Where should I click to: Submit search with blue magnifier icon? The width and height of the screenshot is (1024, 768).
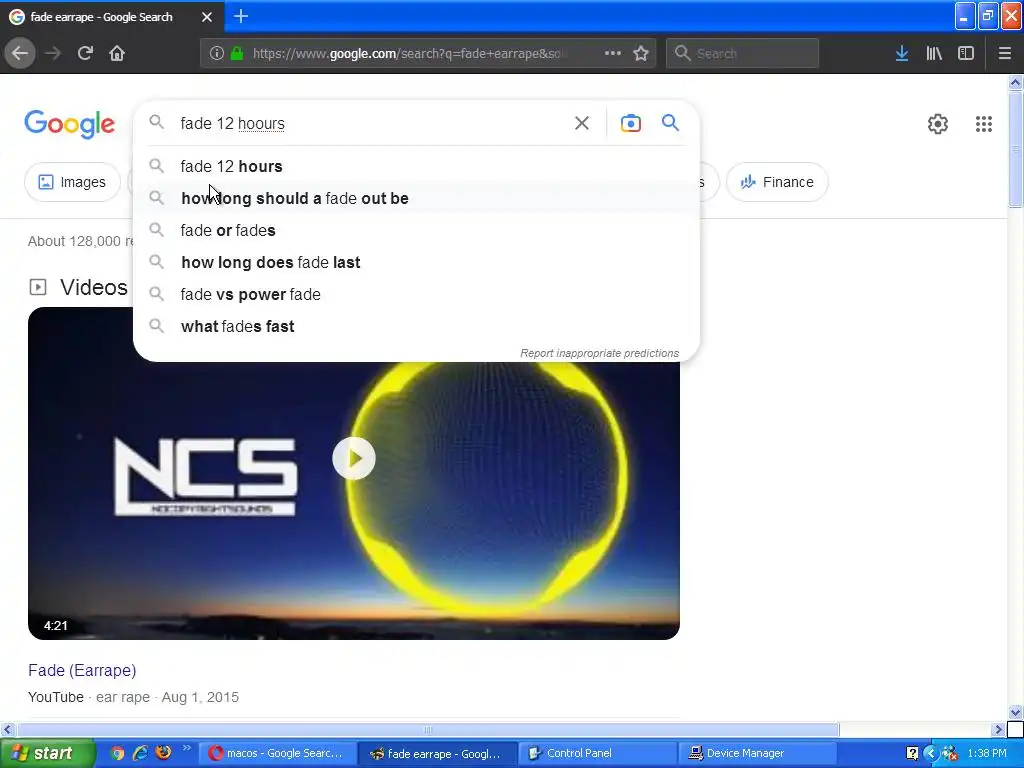click(670, 123)
